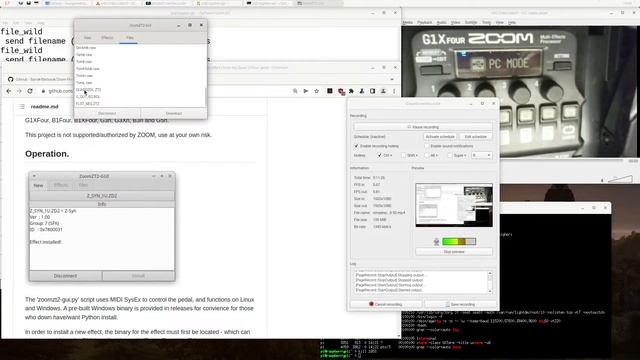640x360 pixels.
Task: Toggle the Super + hotkey modifier checkbox
Action: (450, 155)
